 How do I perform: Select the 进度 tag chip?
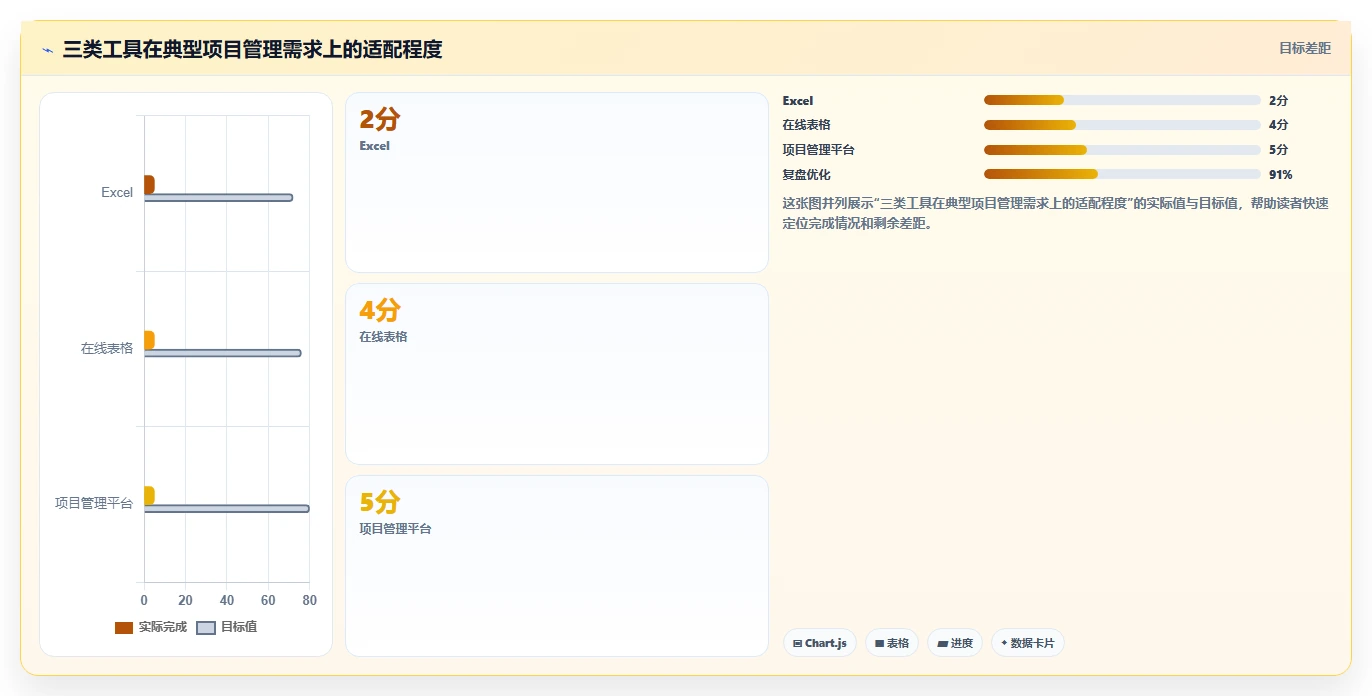coord(955,643)
